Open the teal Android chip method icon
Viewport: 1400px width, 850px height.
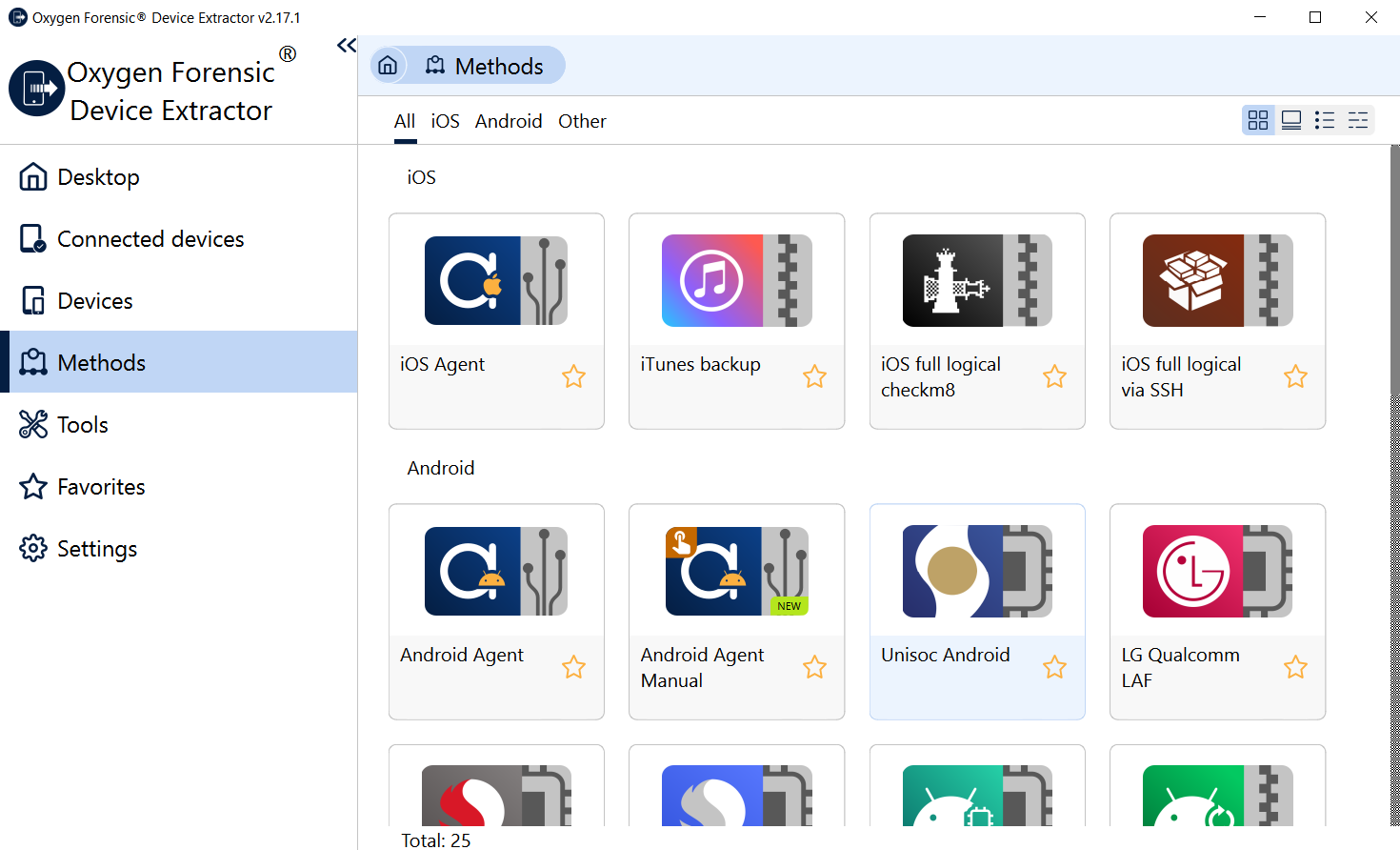[977, 796]
